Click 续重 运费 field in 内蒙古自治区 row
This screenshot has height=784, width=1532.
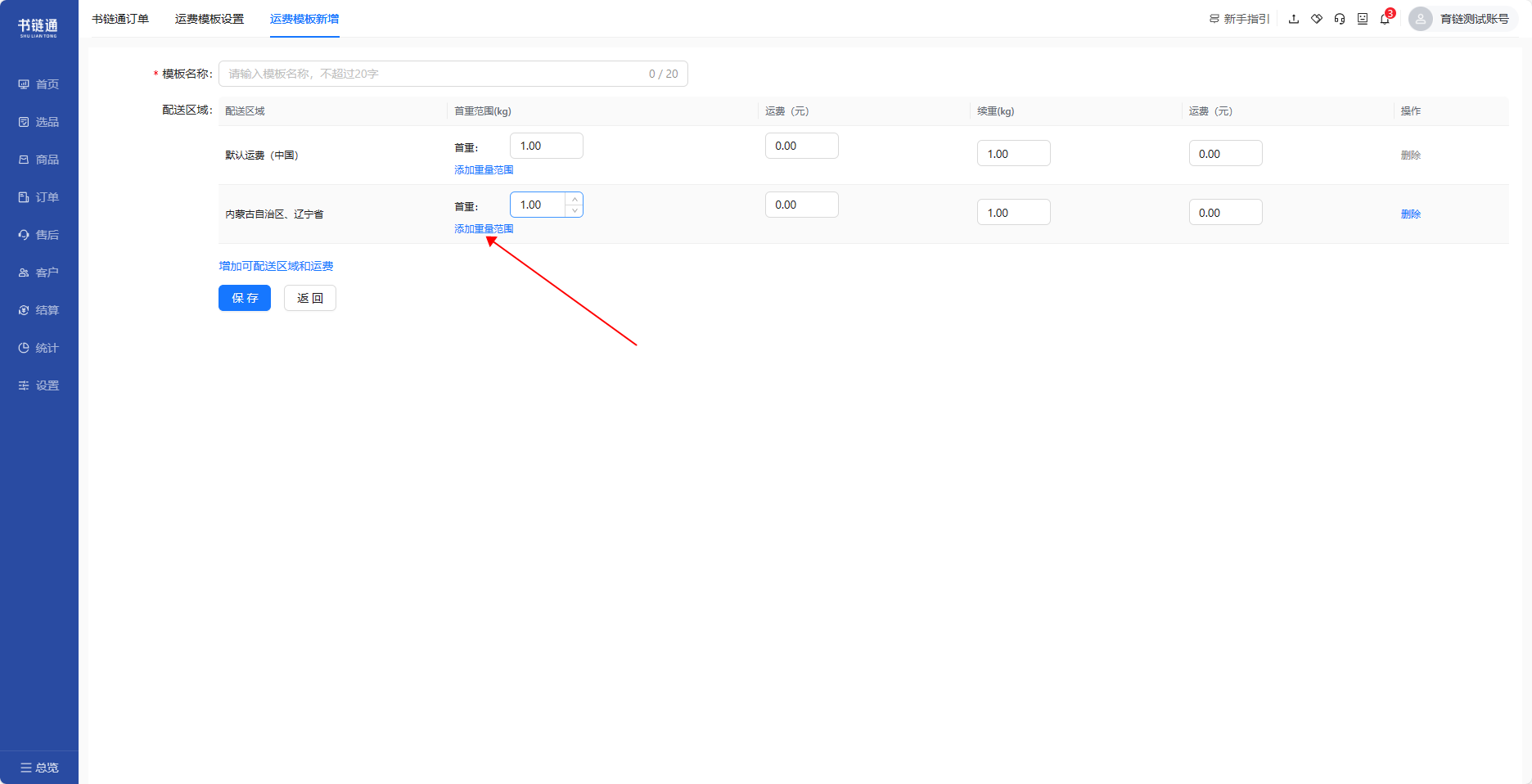click(1226, 213)
